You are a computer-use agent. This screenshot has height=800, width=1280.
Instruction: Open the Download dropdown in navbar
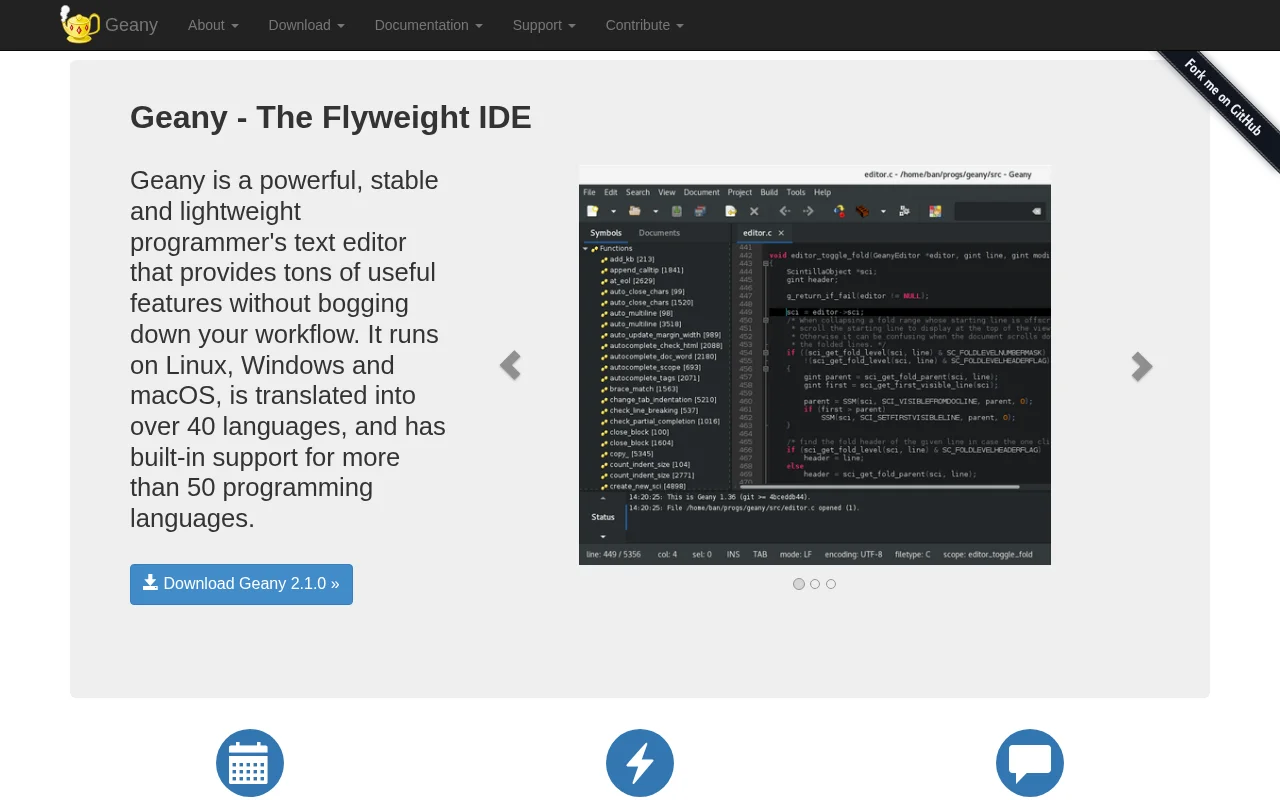[x=306, y=25]
